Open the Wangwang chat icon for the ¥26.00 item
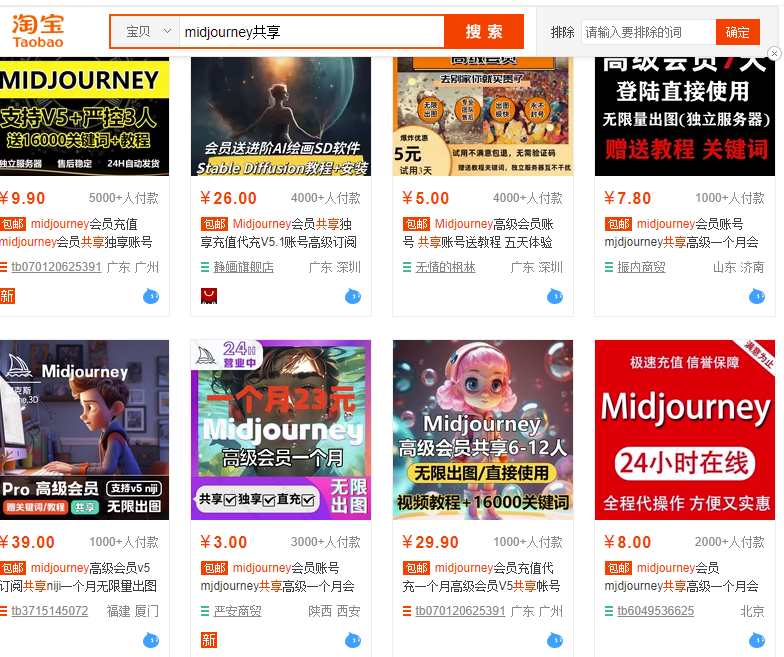 [353, 296]
